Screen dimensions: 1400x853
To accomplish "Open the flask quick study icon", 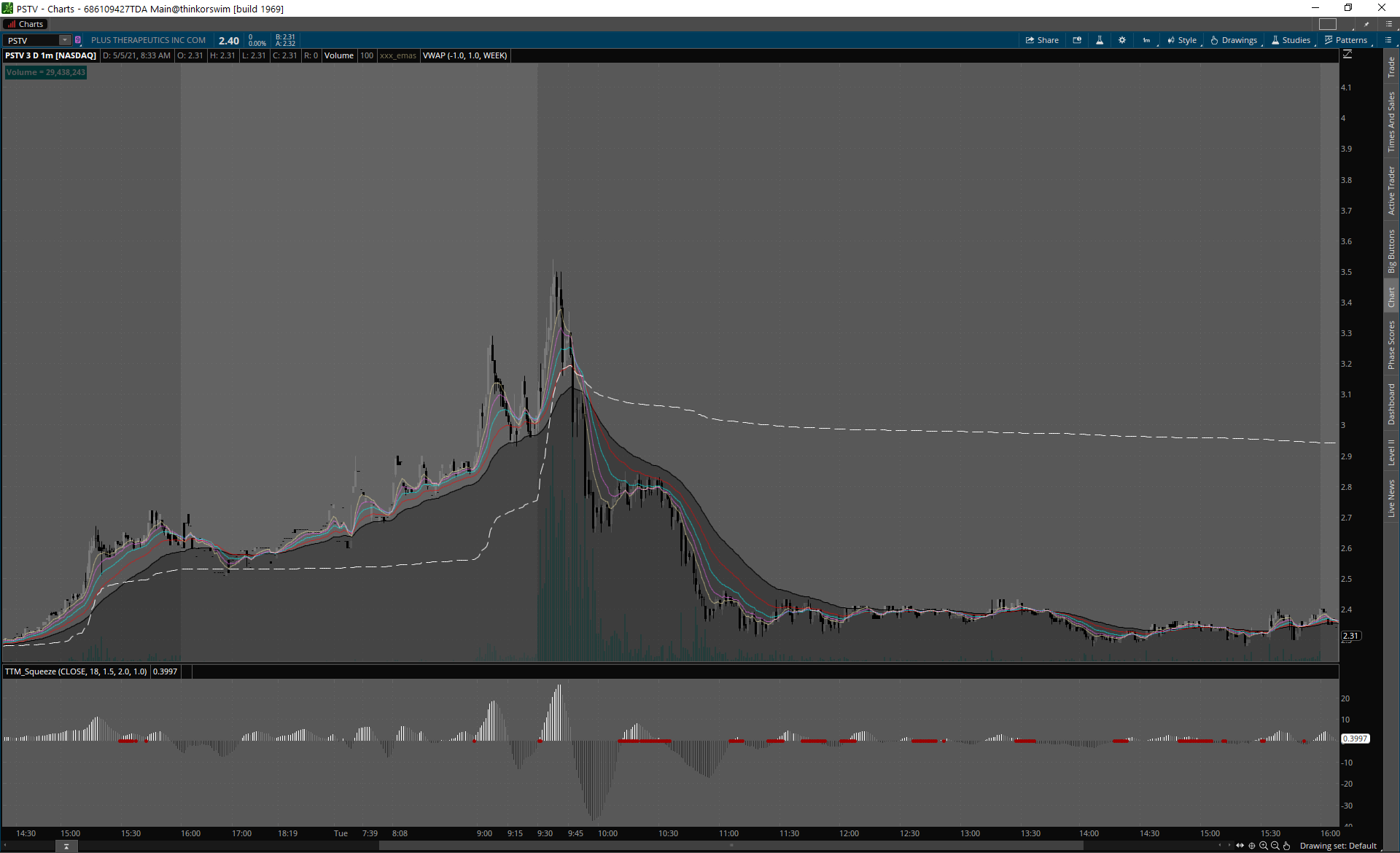I will point(1100,40).
